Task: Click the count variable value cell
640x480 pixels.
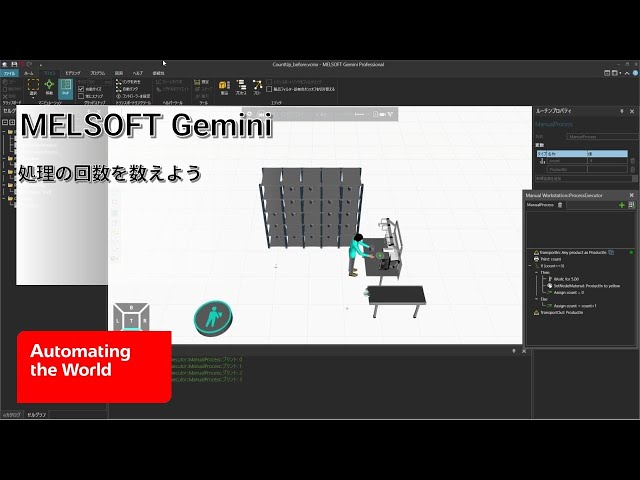Action: pos(607,161)
